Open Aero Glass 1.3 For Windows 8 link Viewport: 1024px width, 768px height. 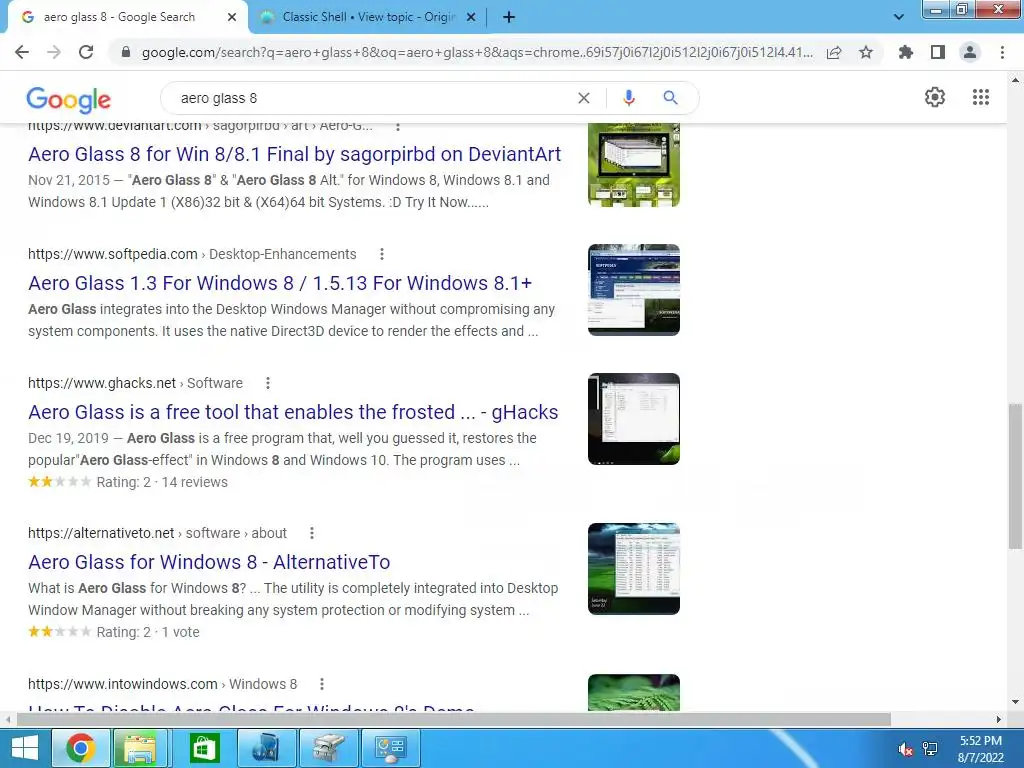point(280,283)
